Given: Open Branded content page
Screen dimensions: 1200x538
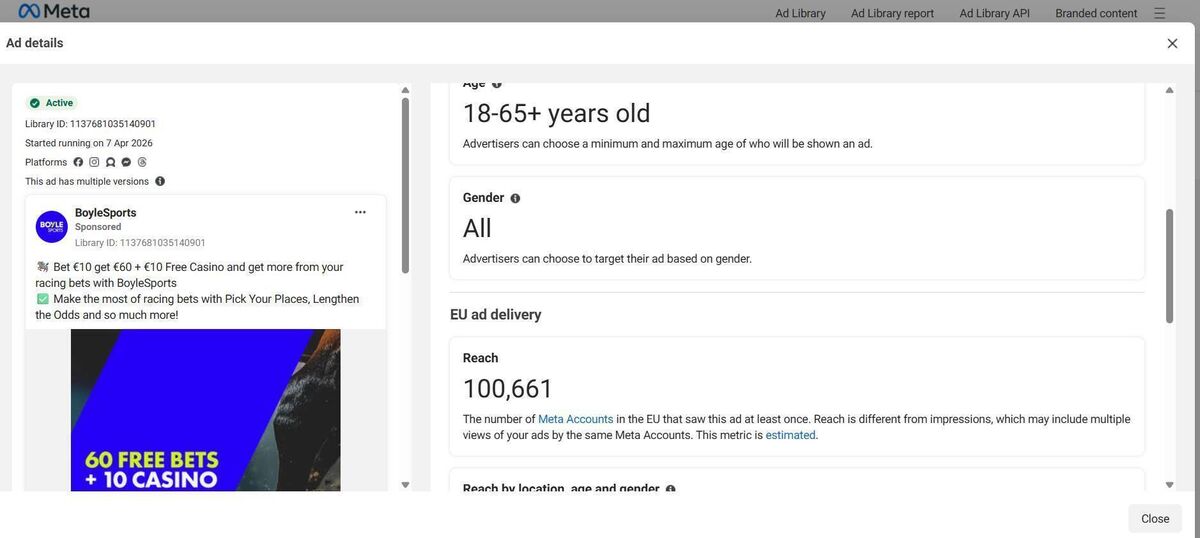Looking at the screenshot, I should pos(1096,13).
